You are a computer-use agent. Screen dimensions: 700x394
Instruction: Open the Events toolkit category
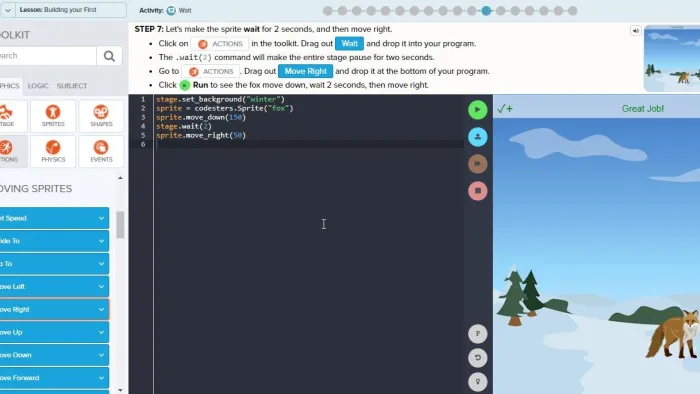point(101,152)
